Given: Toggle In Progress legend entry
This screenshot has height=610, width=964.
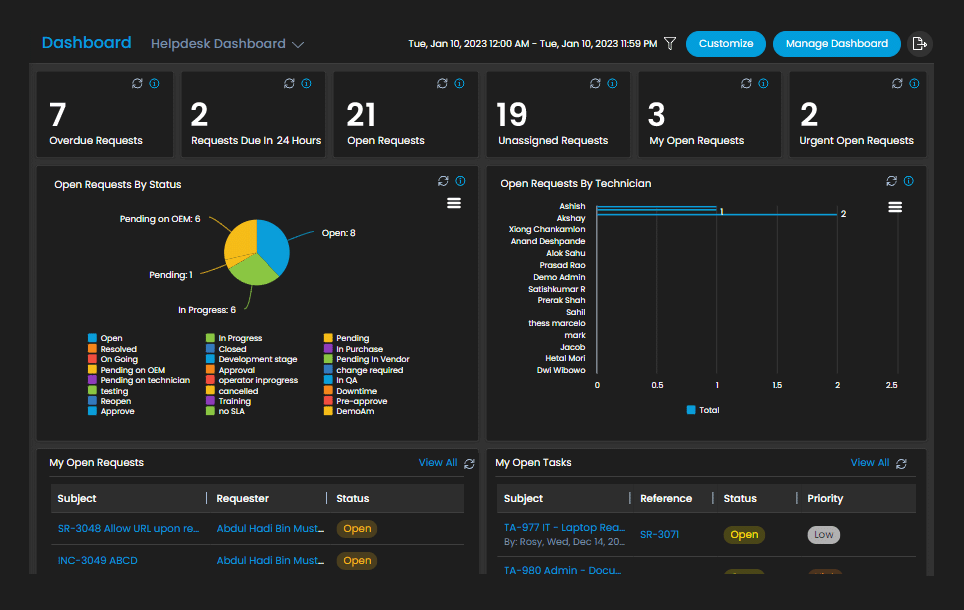Looking at the screenshot, I should [x=234, y=338].
